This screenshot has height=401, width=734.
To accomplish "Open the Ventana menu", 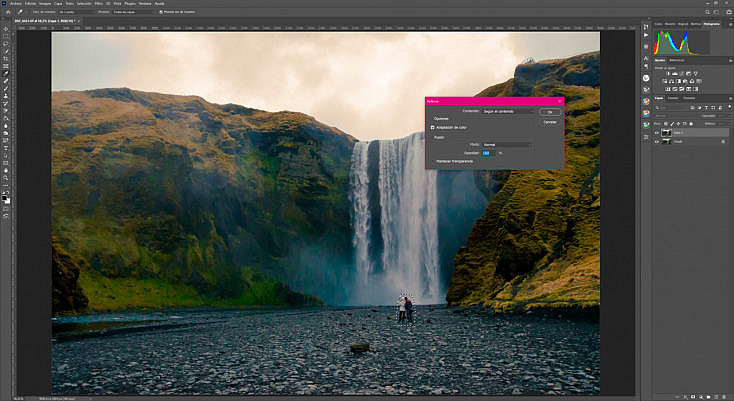I will [145, 3].
